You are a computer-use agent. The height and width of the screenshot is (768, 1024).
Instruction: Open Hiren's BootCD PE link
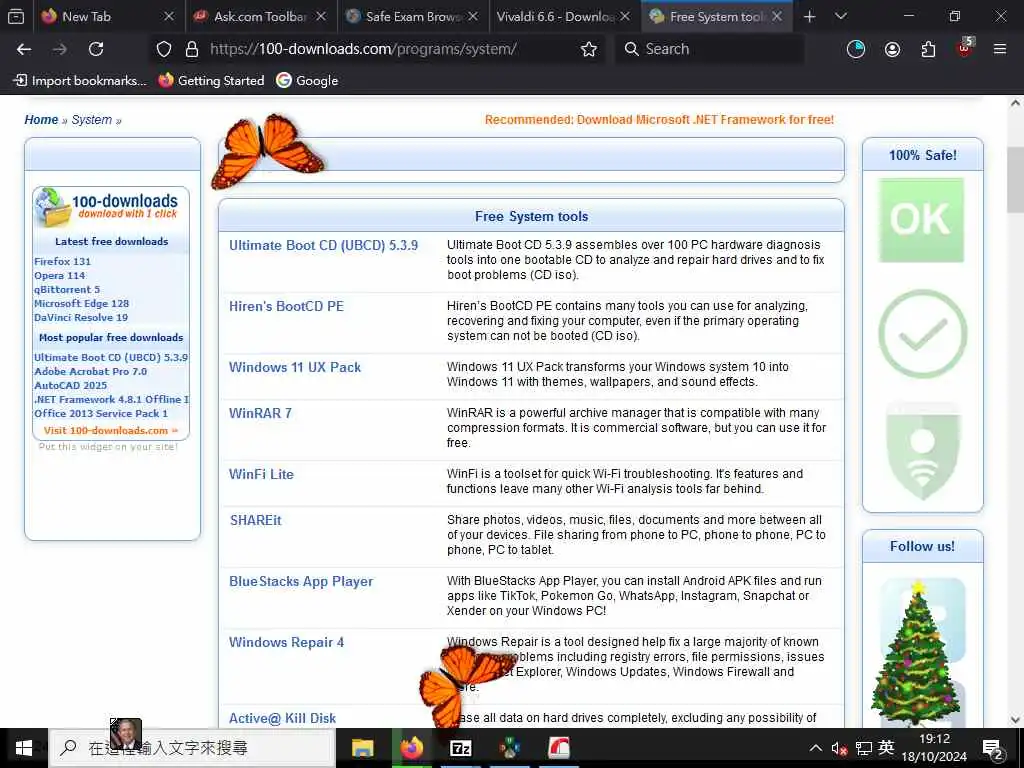point(286,306)
